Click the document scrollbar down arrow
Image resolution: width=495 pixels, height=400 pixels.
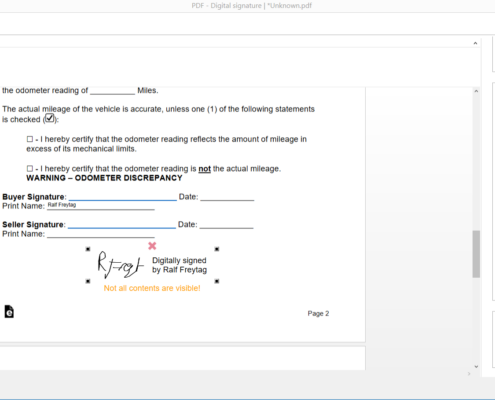click(x=476, y=366)
